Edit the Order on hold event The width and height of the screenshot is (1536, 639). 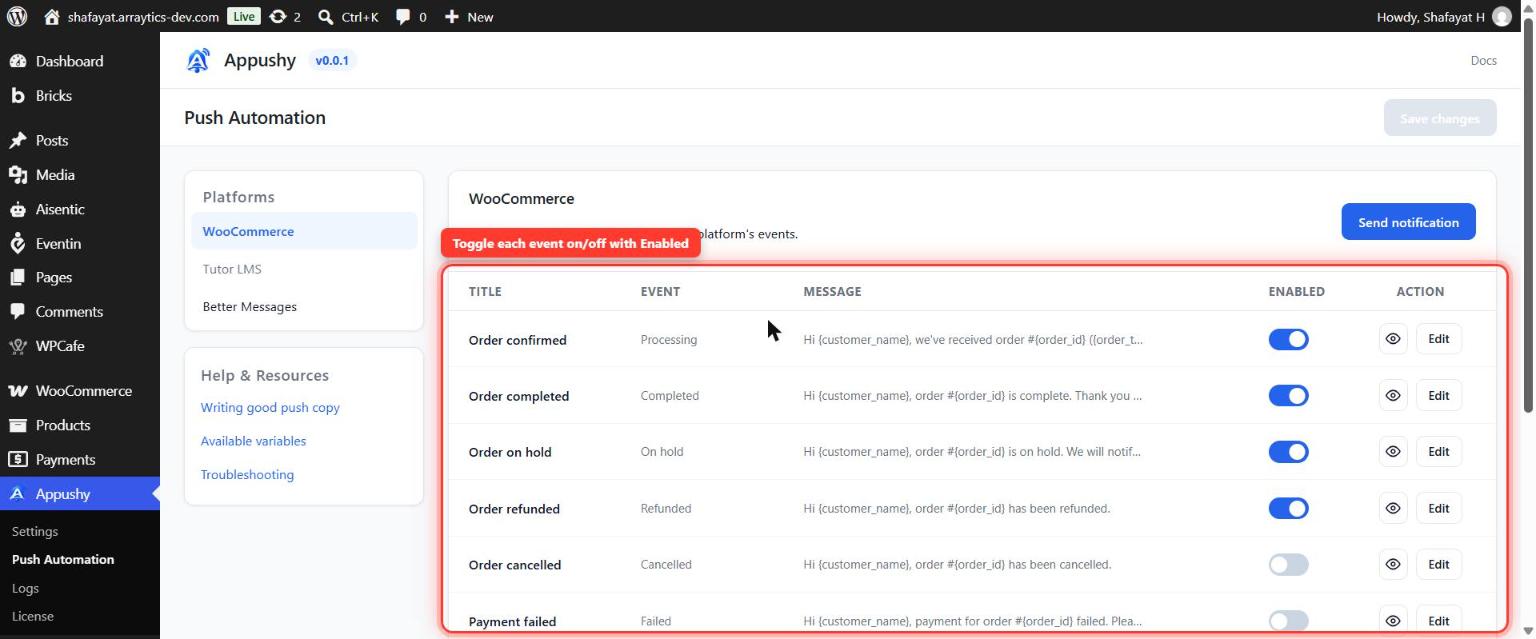coord(1439,451)
